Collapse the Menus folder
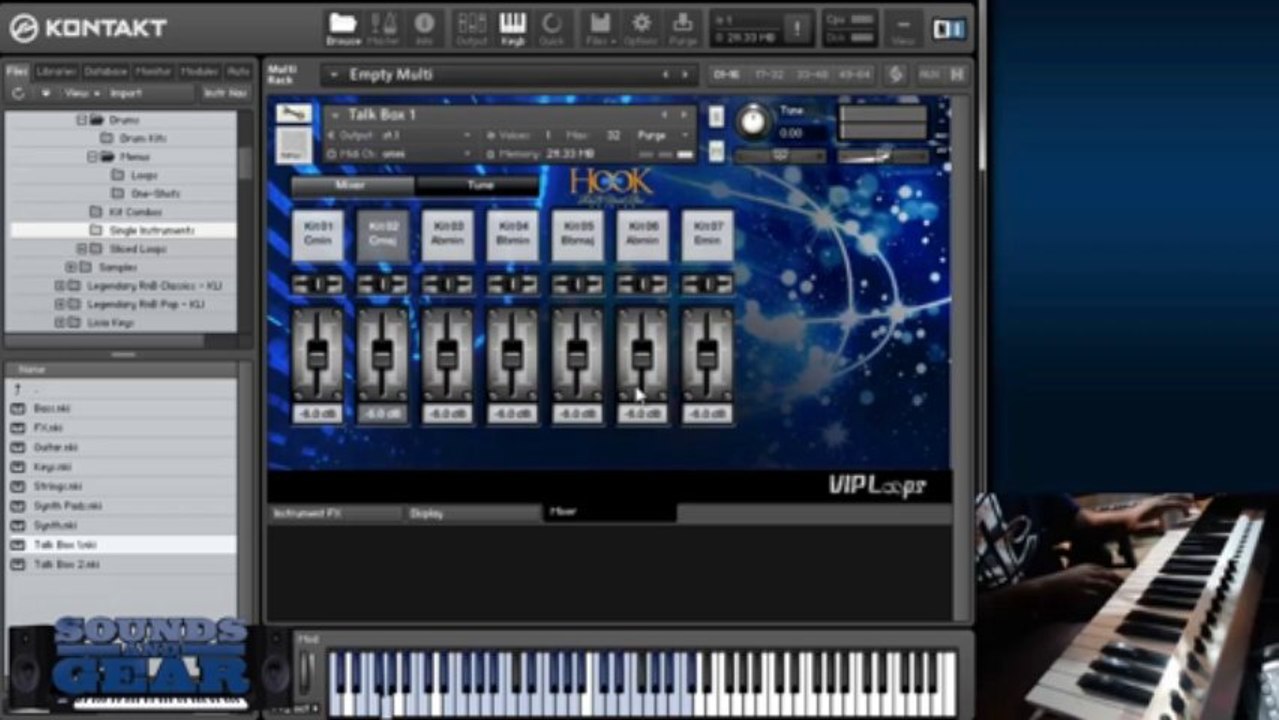Image resolution: width=1279 pixels, height=720 pixels. coord(92,157)
